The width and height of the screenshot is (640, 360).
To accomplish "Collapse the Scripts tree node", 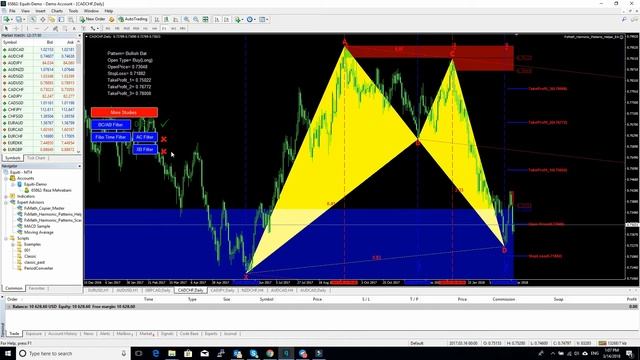I will [6, 238].
